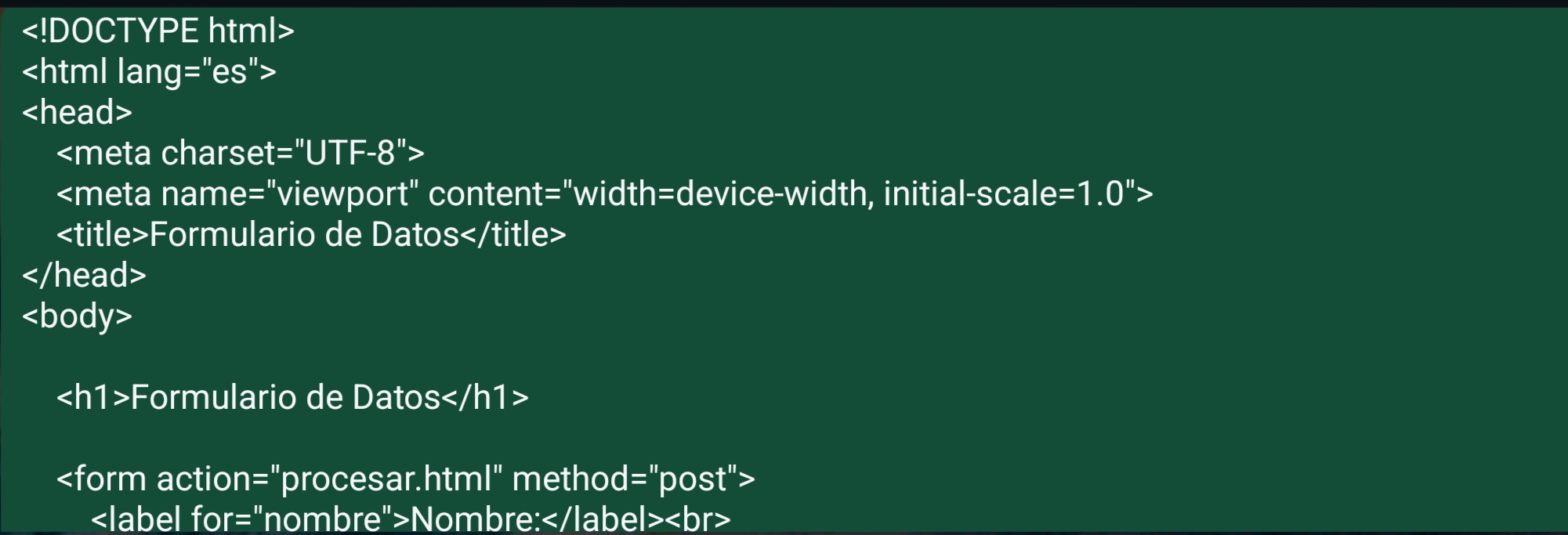Click the opening title tag
1568x535 pixels.
click(x=103, y=235)
